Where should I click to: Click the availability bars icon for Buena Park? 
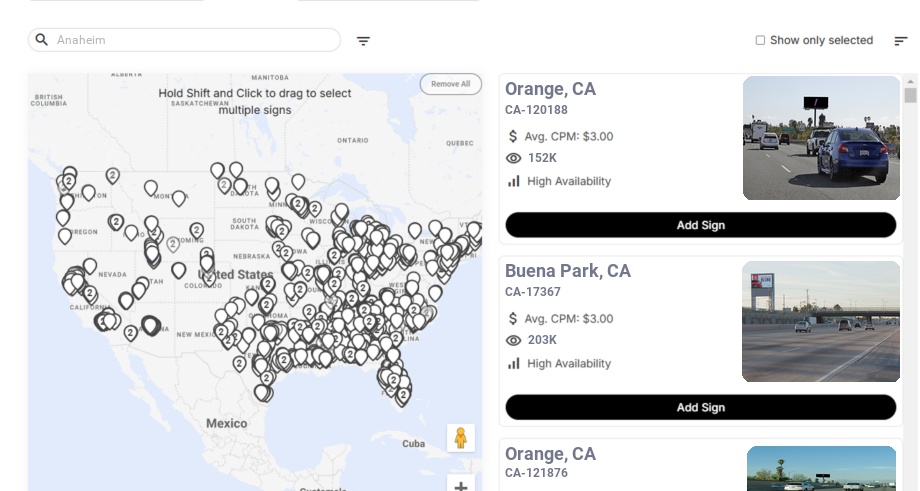pos(514,363)
